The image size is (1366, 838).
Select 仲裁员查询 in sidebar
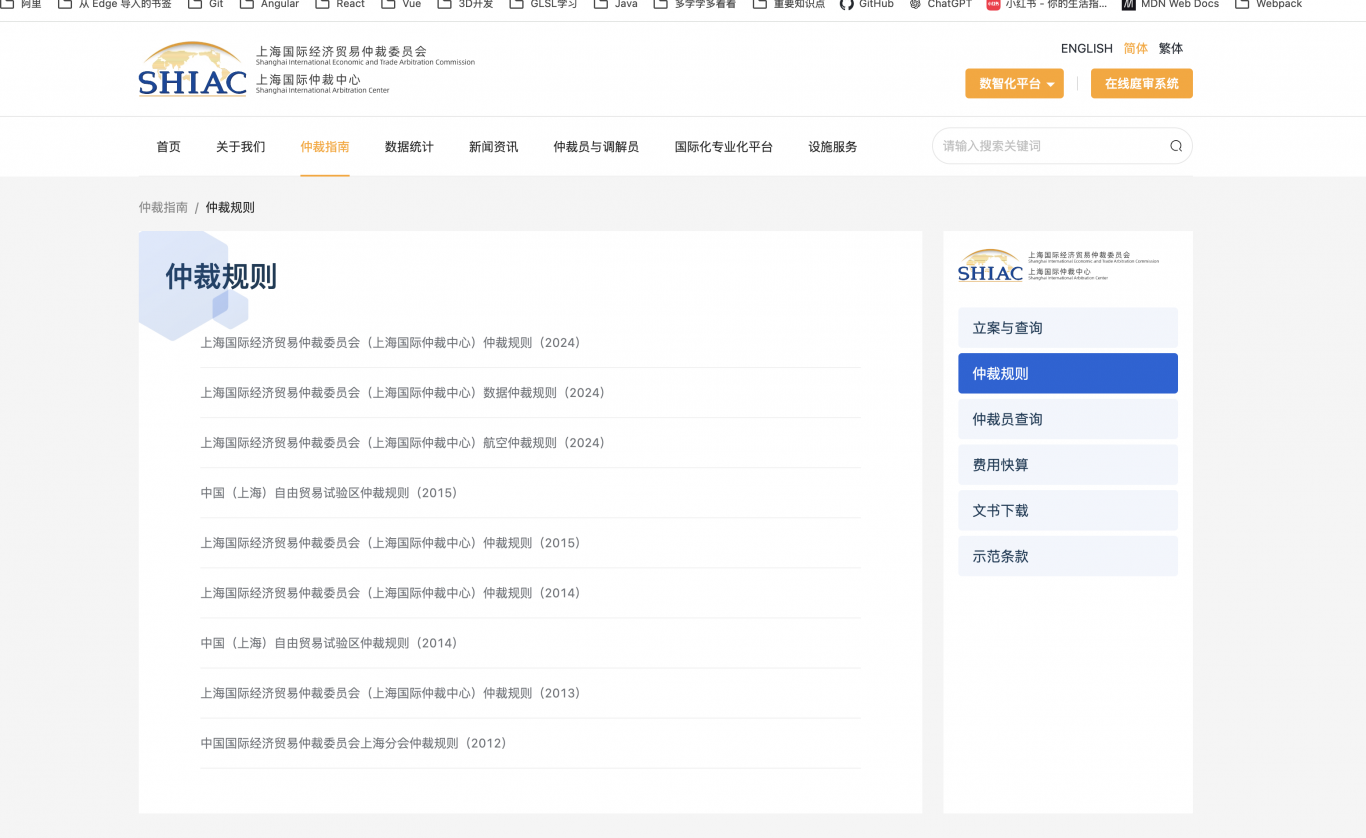(x=1068, y=419)
